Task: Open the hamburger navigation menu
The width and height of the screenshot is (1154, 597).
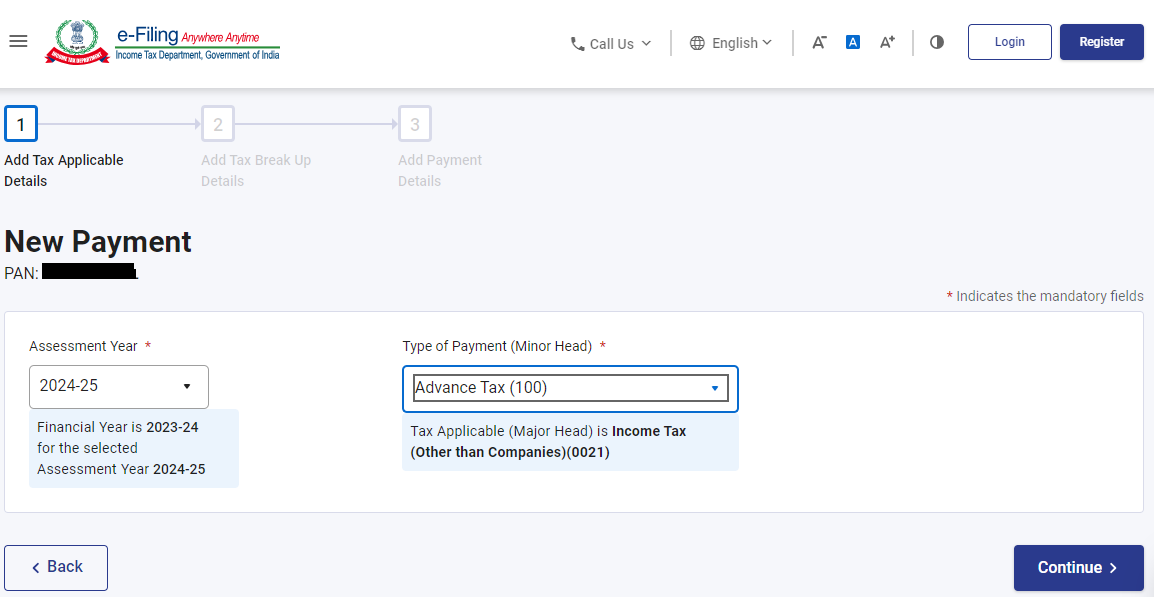Action: click(18, 42)
